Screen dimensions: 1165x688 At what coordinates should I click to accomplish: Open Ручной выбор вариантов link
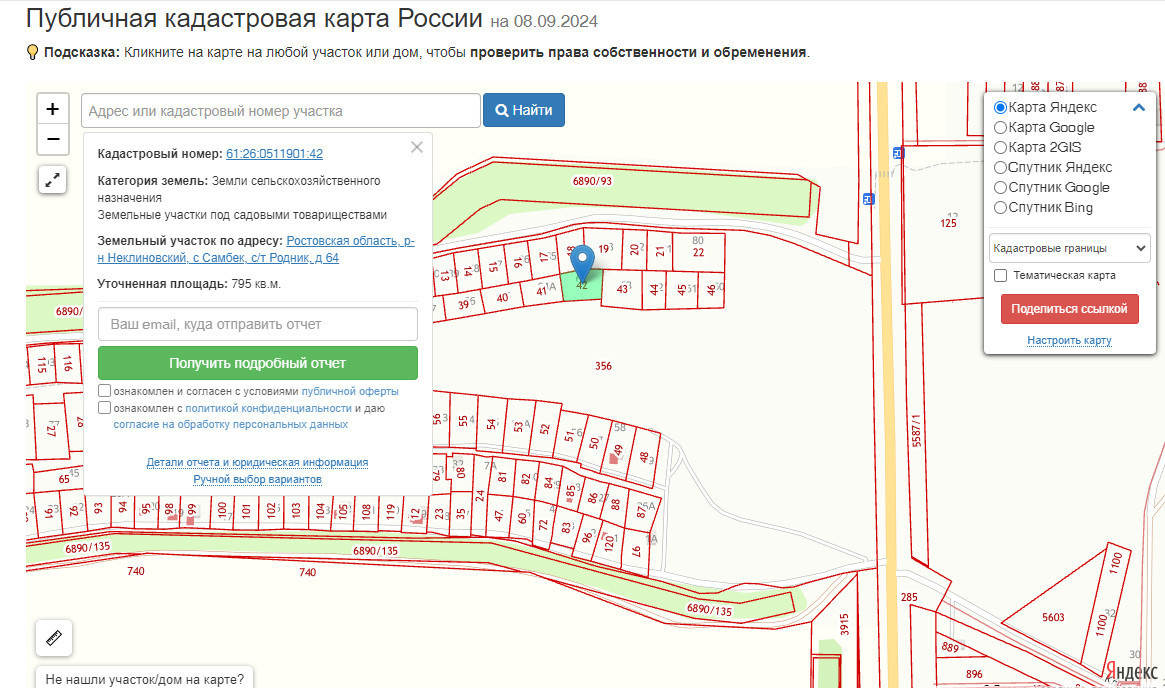257,479
